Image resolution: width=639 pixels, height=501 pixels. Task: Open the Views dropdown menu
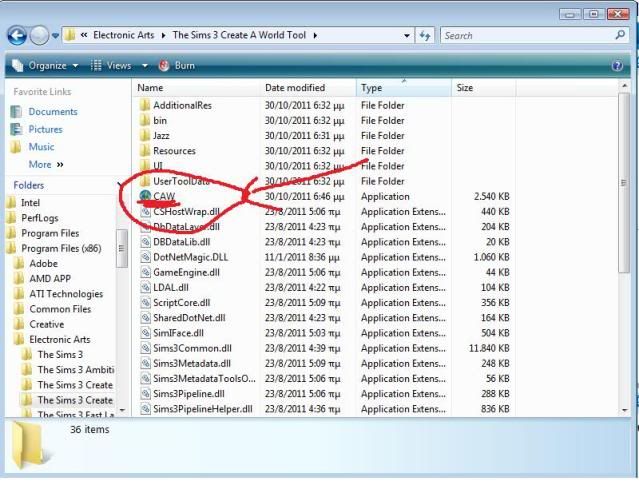coord(113,65)
